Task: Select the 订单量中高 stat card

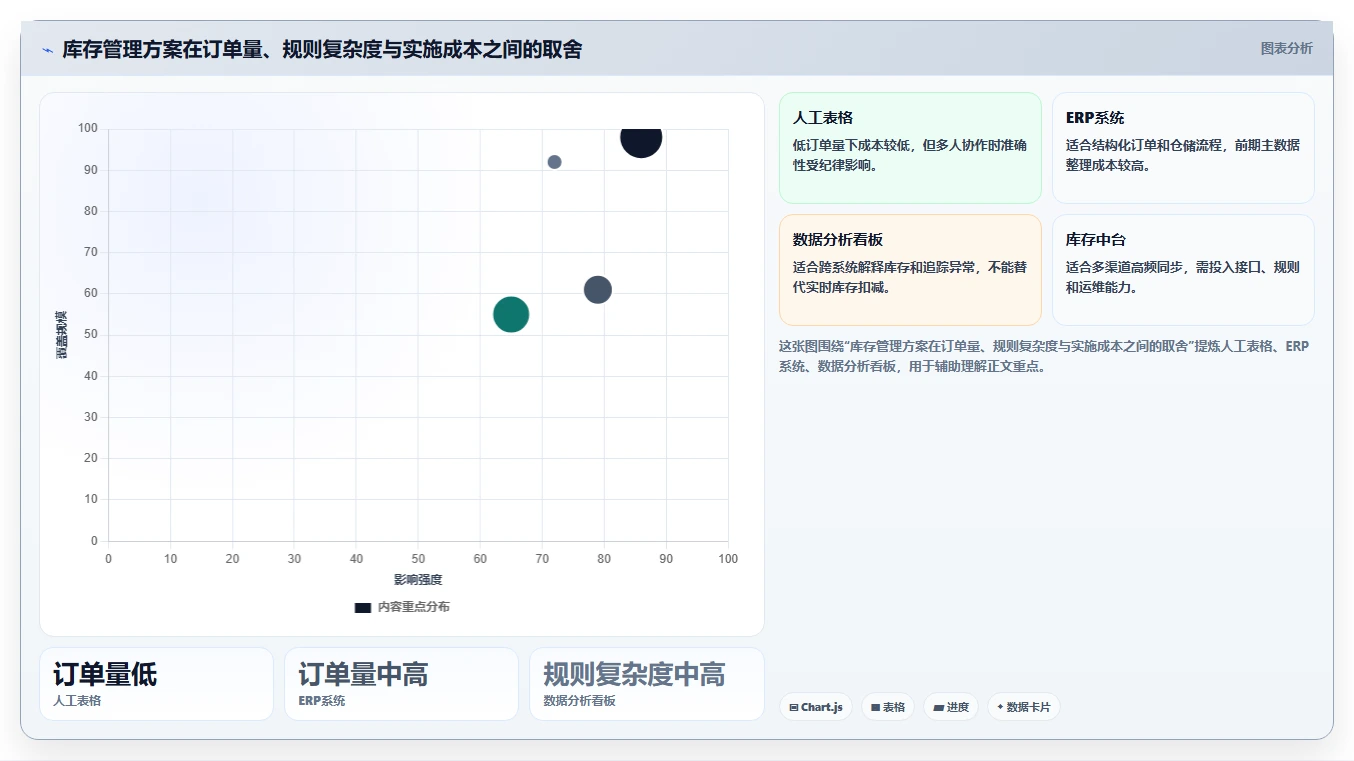Action: (x=401, y=684)
